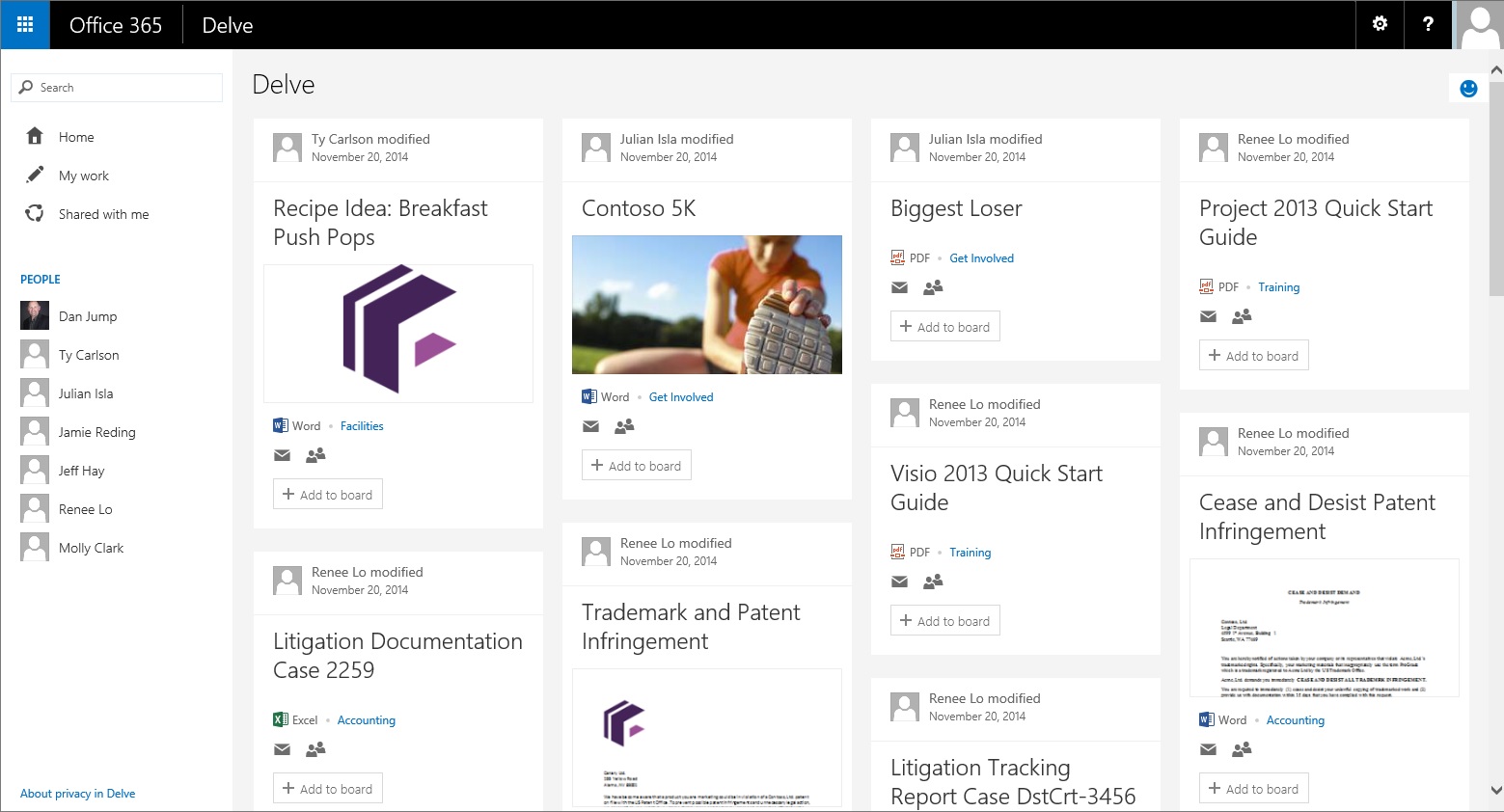The height and width of the screenshot is (812, 1504).
Task: Click the mail icon on Litigation Documentation Case card
Action: click(282, 749)
